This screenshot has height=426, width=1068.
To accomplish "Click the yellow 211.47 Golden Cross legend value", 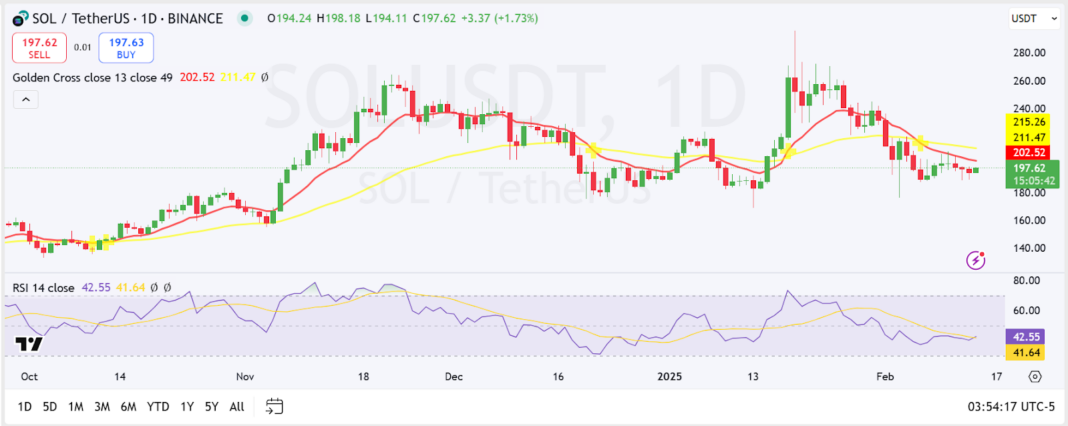I will [237, 78].
